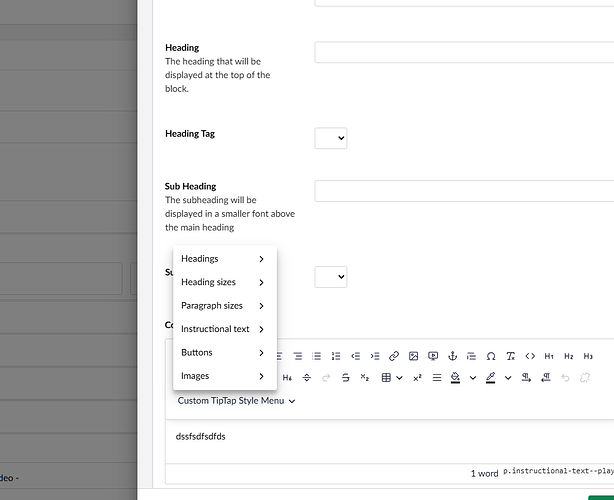Insert a link with the chain icon
Screen dimensions: 614x500
(x=394, y=356)
